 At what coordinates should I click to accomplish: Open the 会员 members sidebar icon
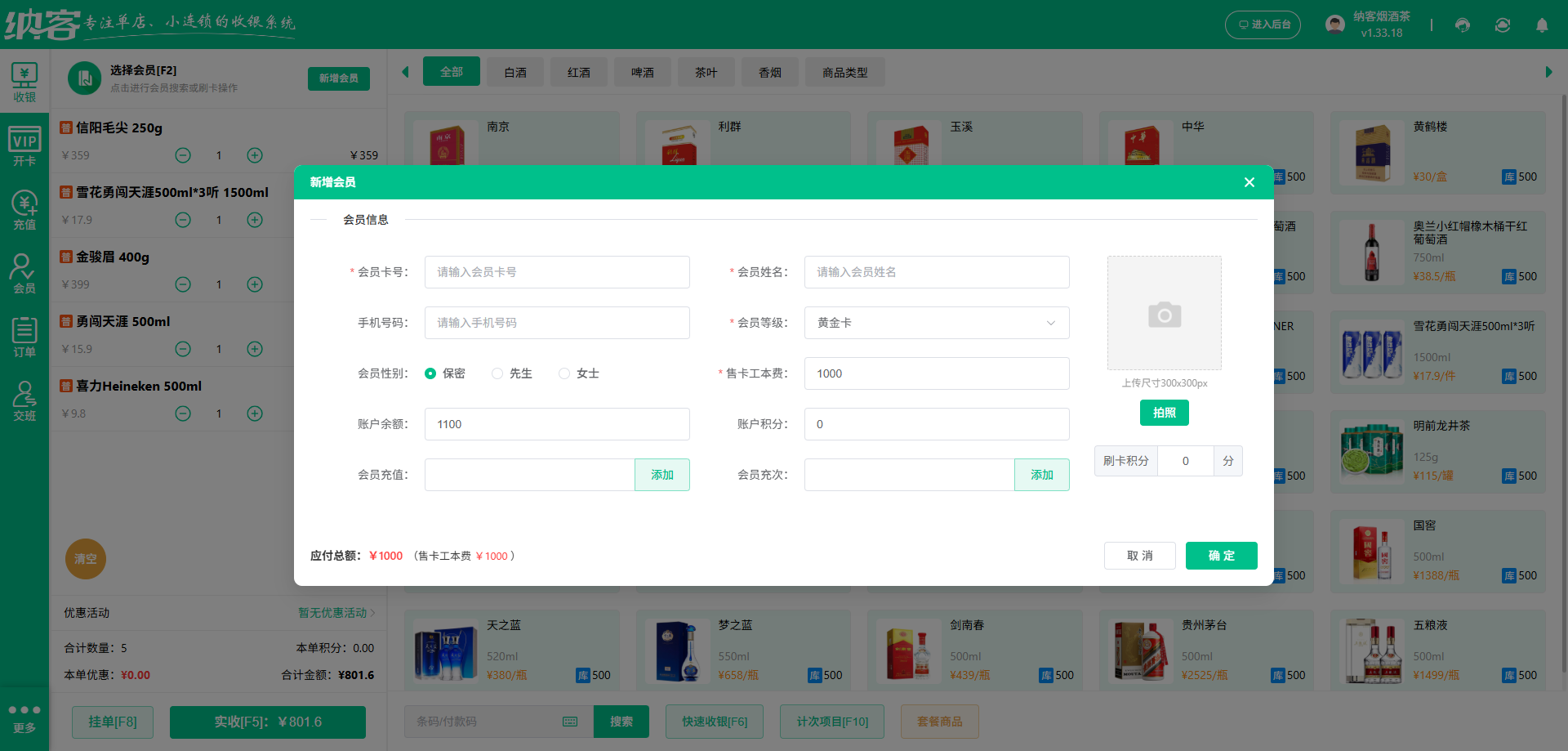point(24,272)
